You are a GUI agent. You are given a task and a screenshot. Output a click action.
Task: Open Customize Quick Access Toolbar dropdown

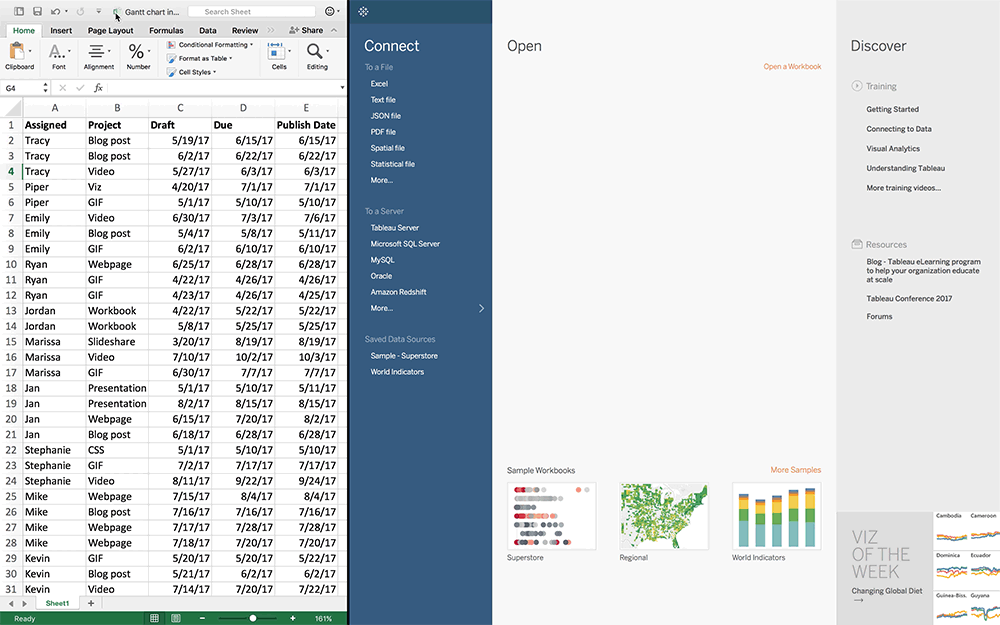98,11
